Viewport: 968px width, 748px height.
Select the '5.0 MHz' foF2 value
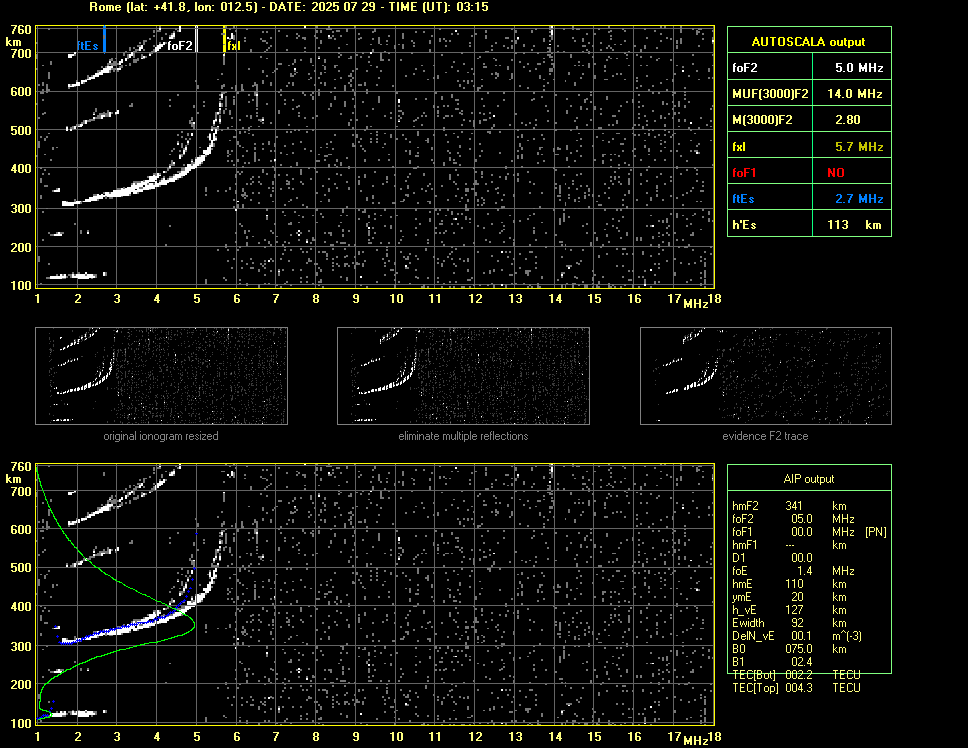point(859,68)
